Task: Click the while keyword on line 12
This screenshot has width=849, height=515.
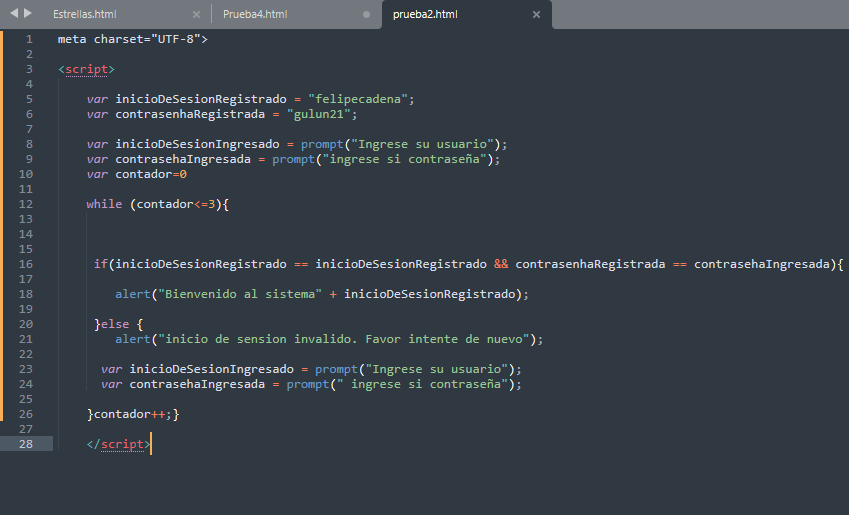Action: tap(104, 204)
